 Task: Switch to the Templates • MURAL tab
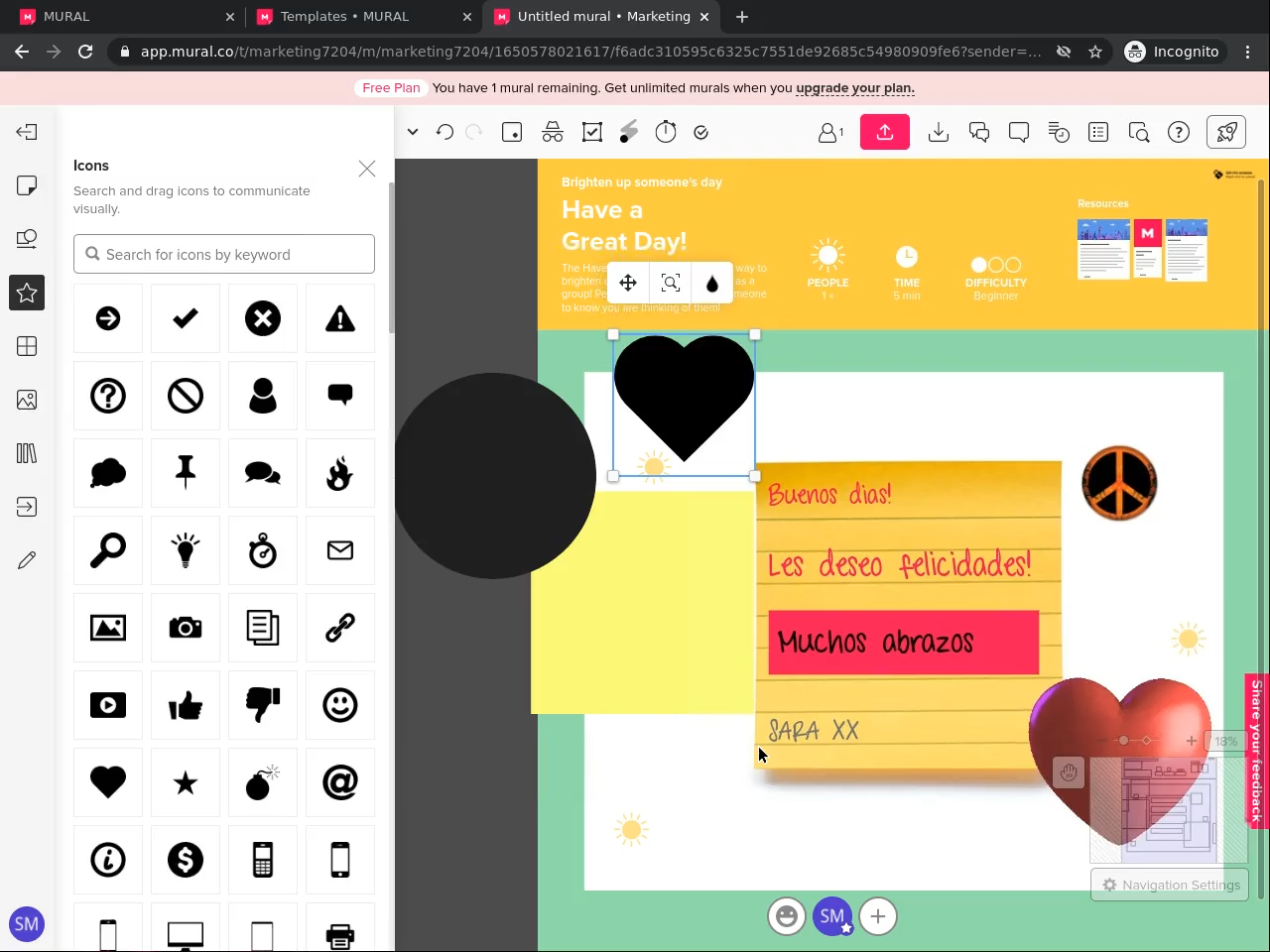click(344, 17)
